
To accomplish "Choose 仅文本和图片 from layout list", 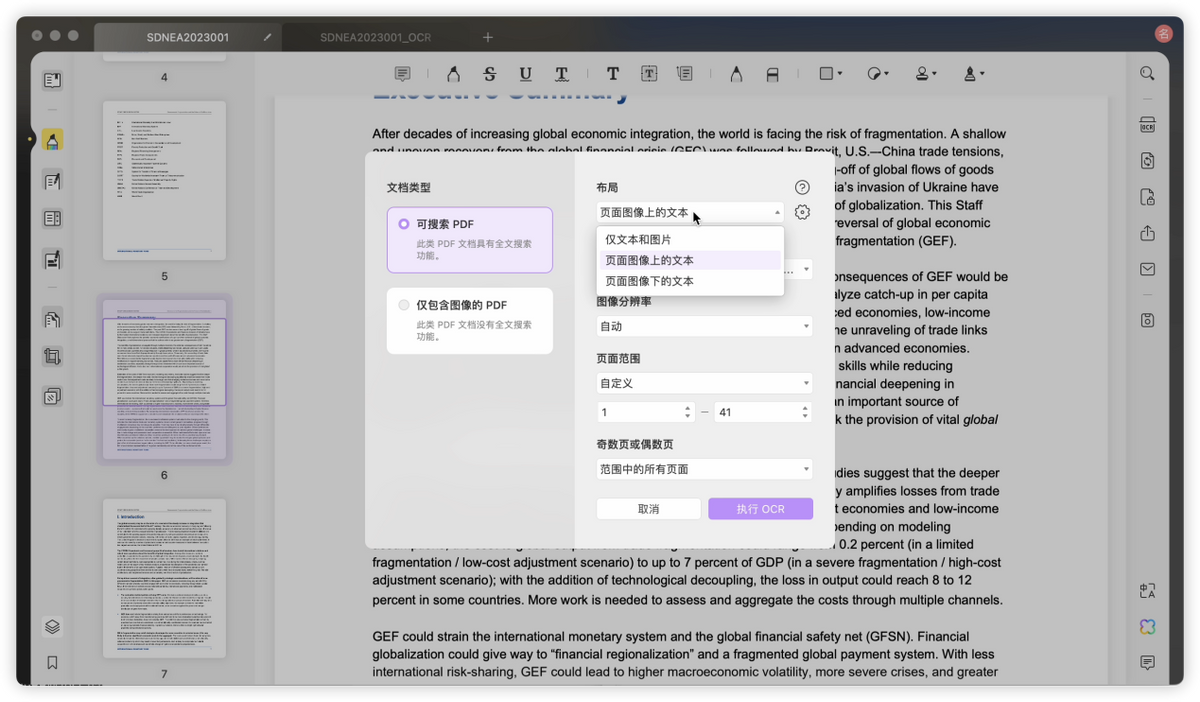I will coord(638,240).
